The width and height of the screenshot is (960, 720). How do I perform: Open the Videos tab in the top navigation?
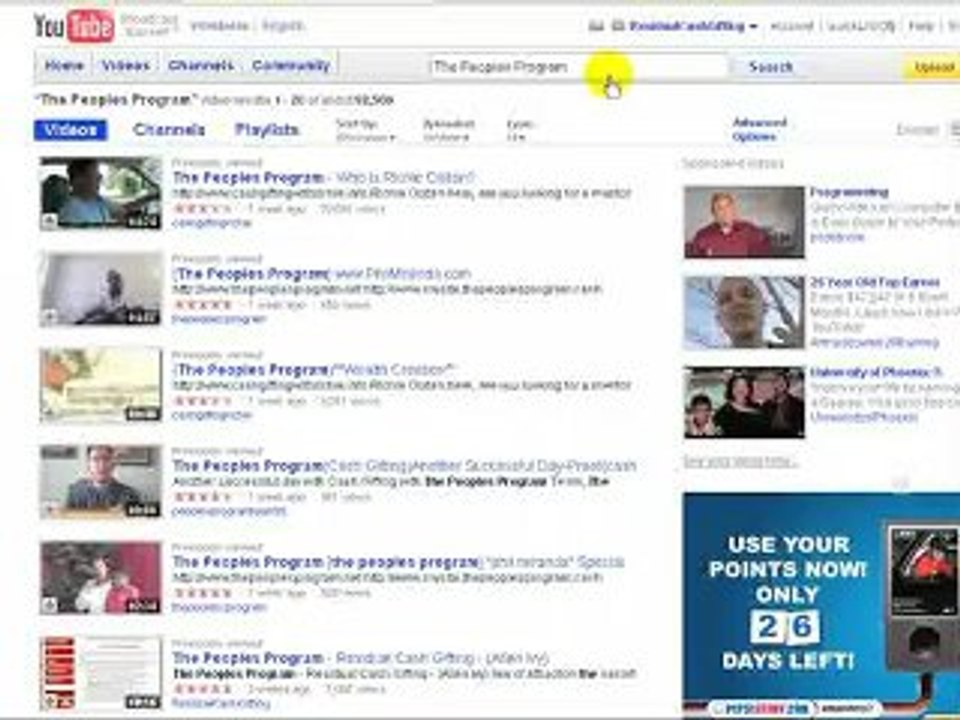point(126,66)
